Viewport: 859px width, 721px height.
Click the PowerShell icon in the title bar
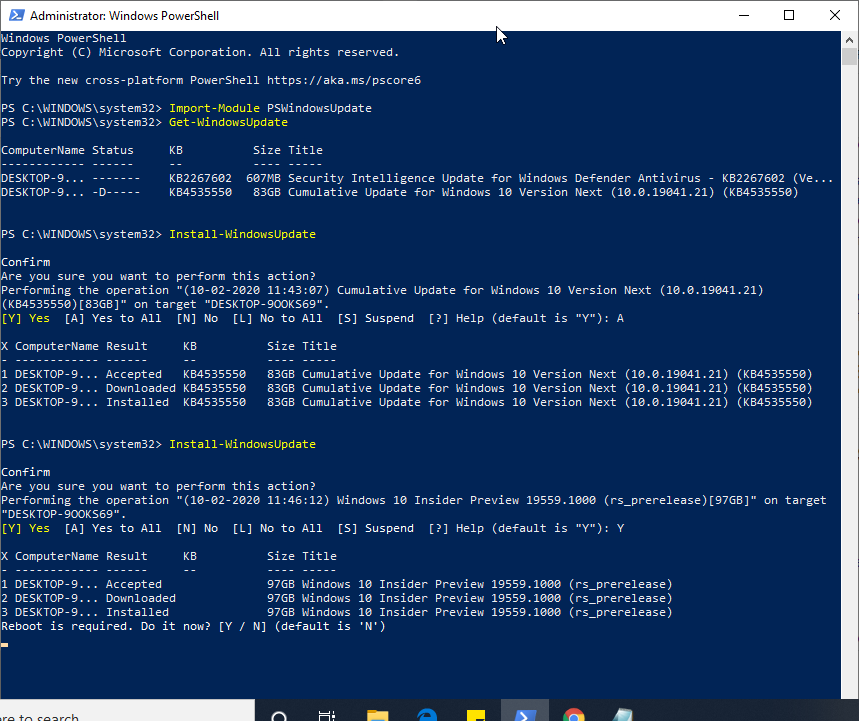coord(16,15)
